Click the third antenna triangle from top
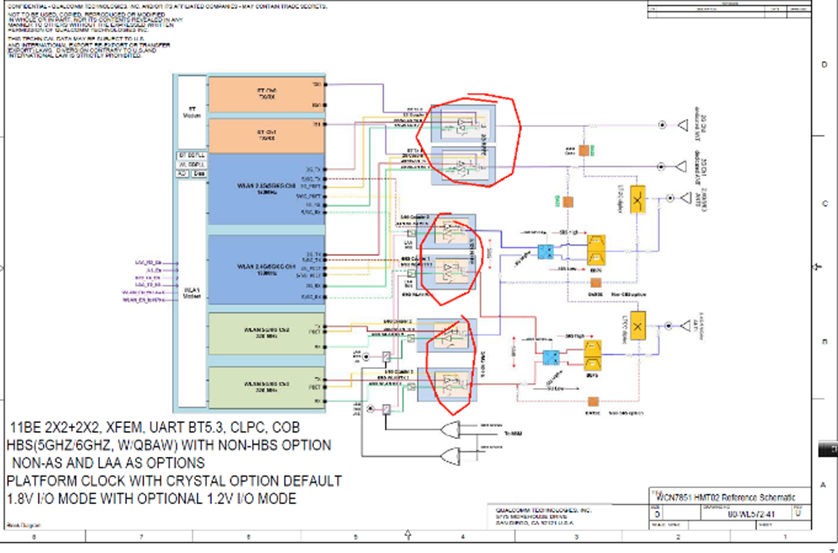838x553 pixels. click(x=686, y=198)
